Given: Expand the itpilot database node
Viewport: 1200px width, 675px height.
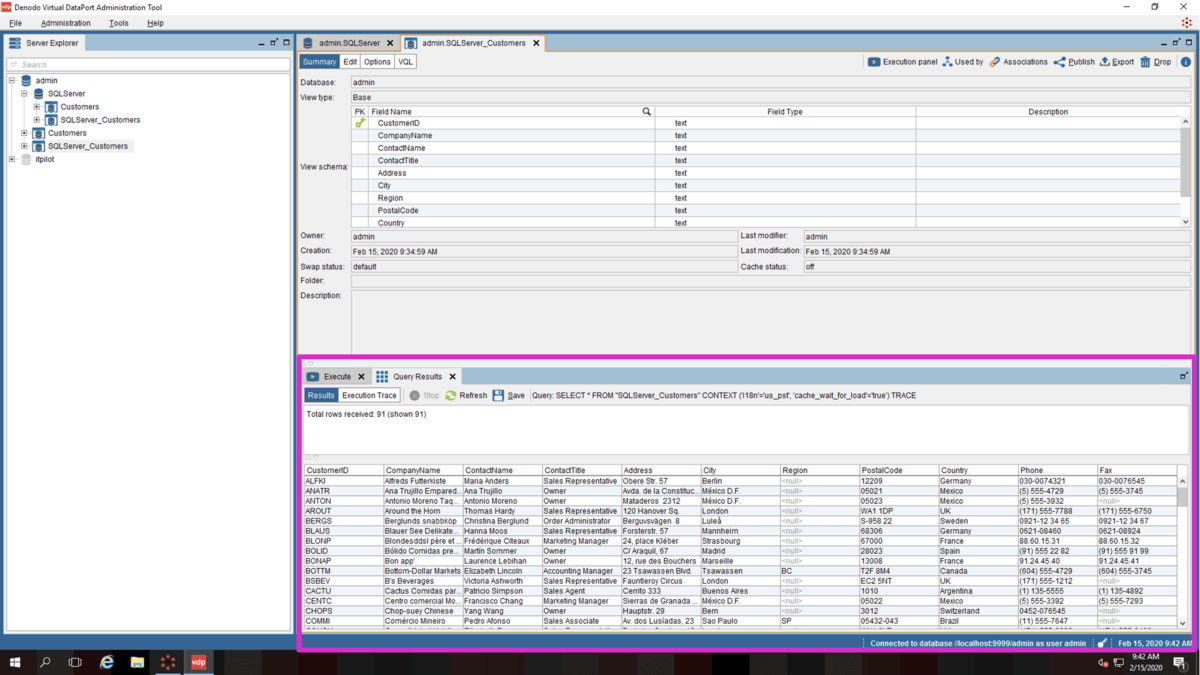Looking at the screenshot, I should (x=12, y=159).
